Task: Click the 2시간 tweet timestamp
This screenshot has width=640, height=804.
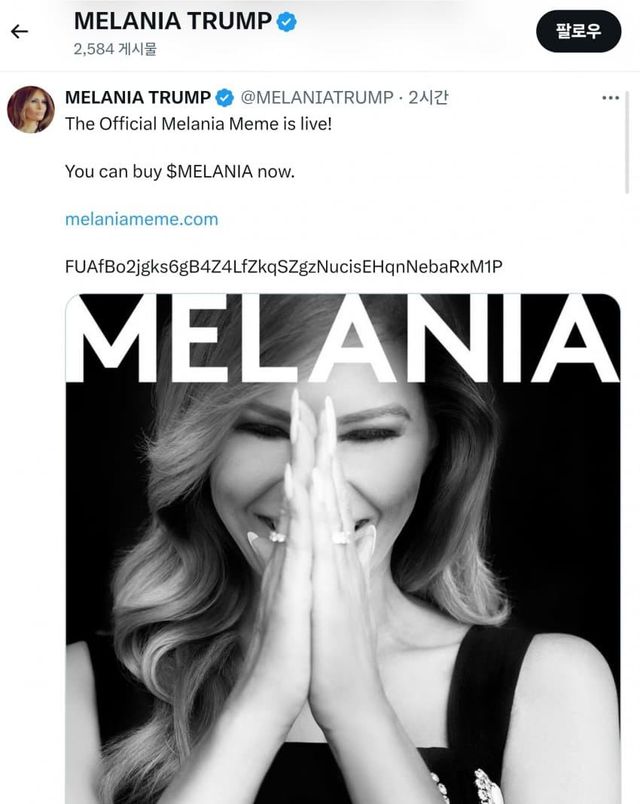Action: pos(429,97)
